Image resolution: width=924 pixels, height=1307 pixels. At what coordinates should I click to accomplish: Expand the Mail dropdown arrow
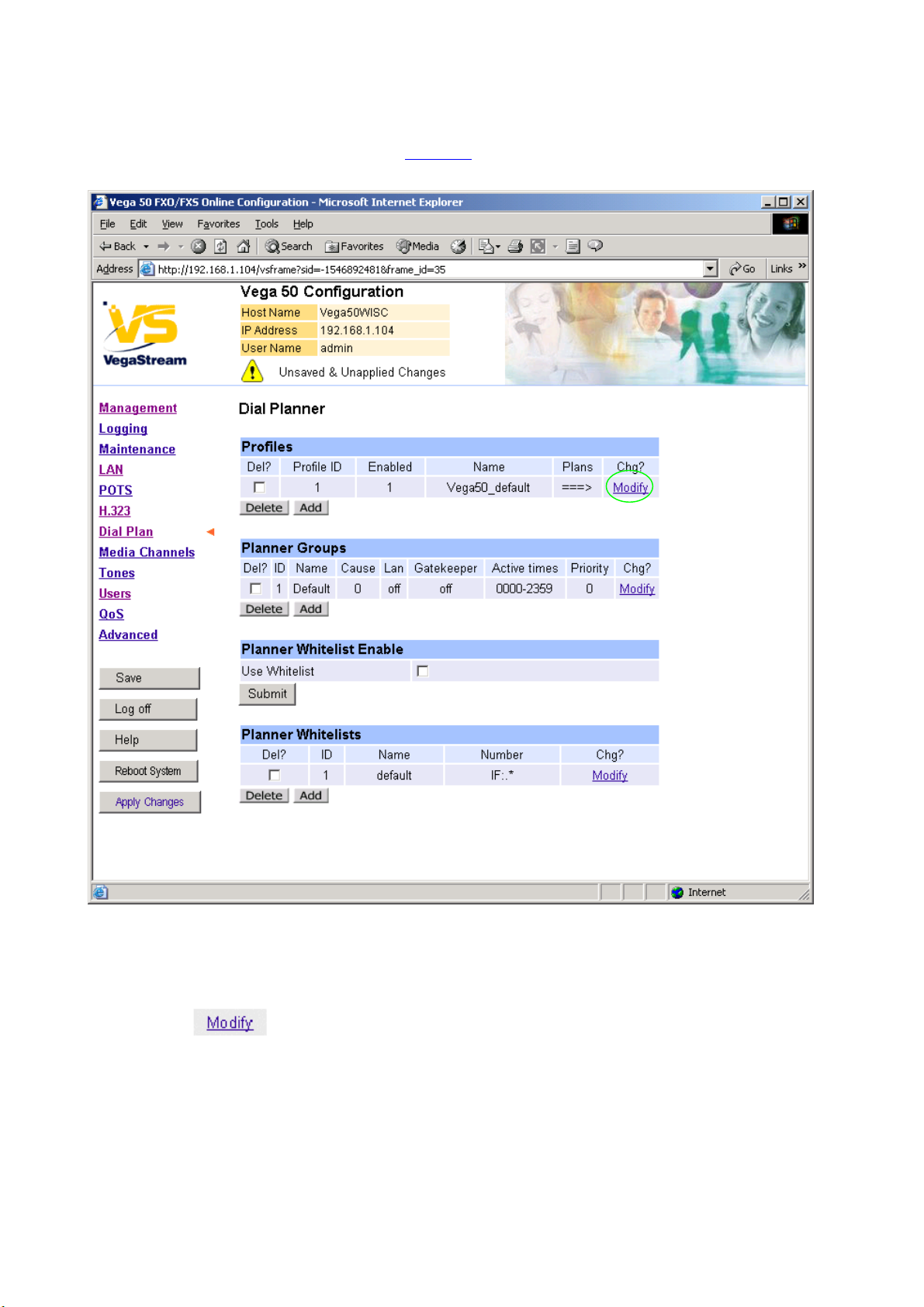498,247
